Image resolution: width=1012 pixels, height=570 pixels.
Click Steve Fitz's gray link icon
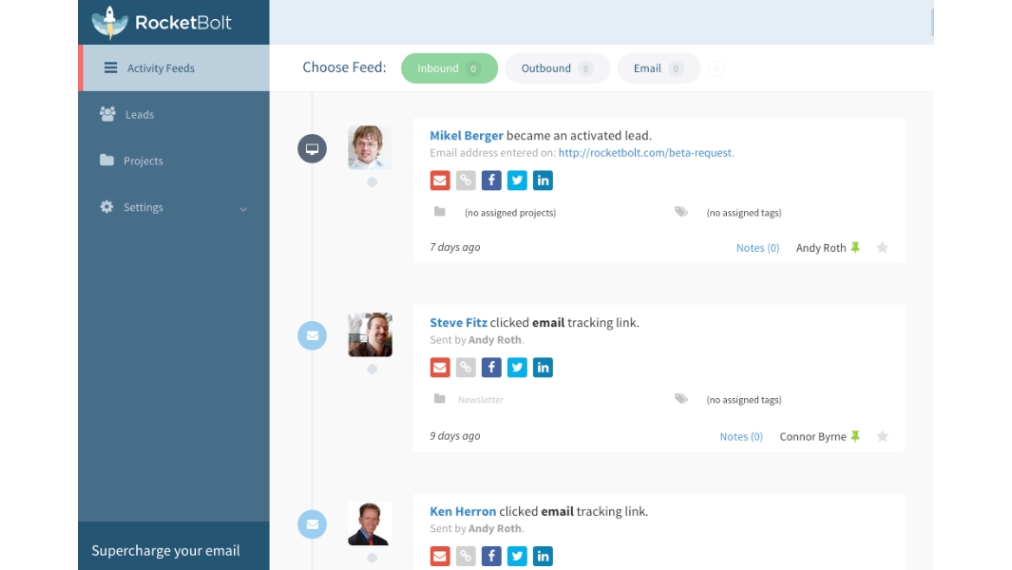point(465,367)
